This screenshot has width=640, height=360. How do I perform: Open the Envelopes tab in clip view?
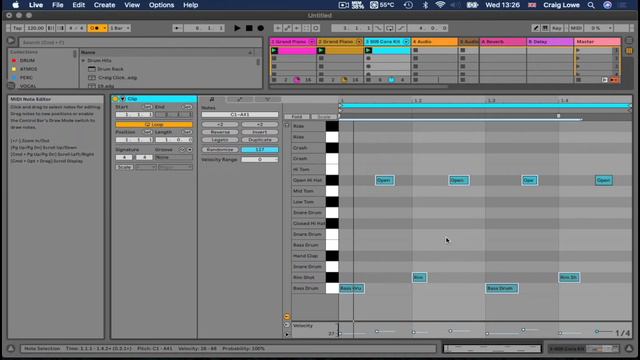pos(240,99)
